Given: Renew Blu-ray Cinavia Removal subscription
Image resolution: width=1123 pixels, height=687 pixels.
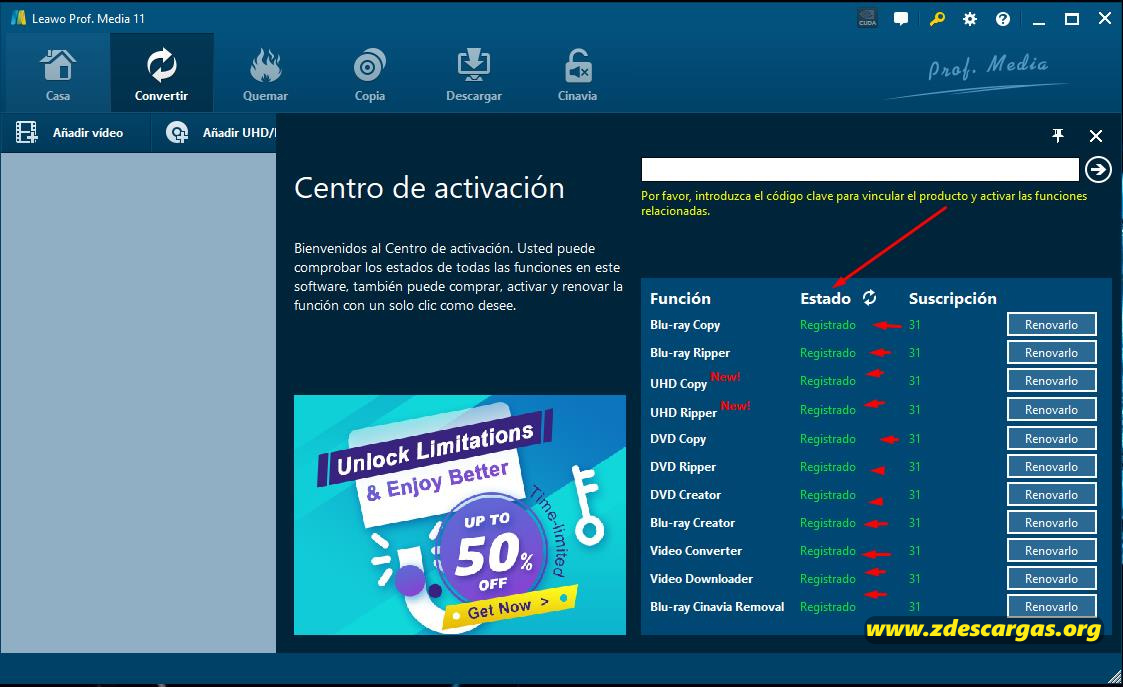Looking at the screenshot, I should pyautogui.click(x=1051, y=606).
